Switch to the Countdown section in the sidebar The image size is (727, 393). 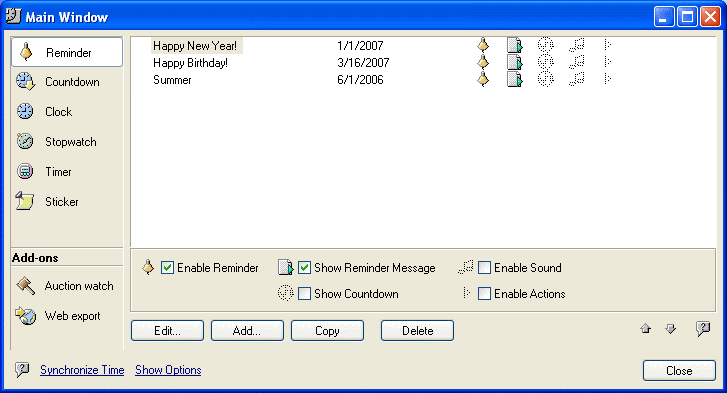coord(67,82)
